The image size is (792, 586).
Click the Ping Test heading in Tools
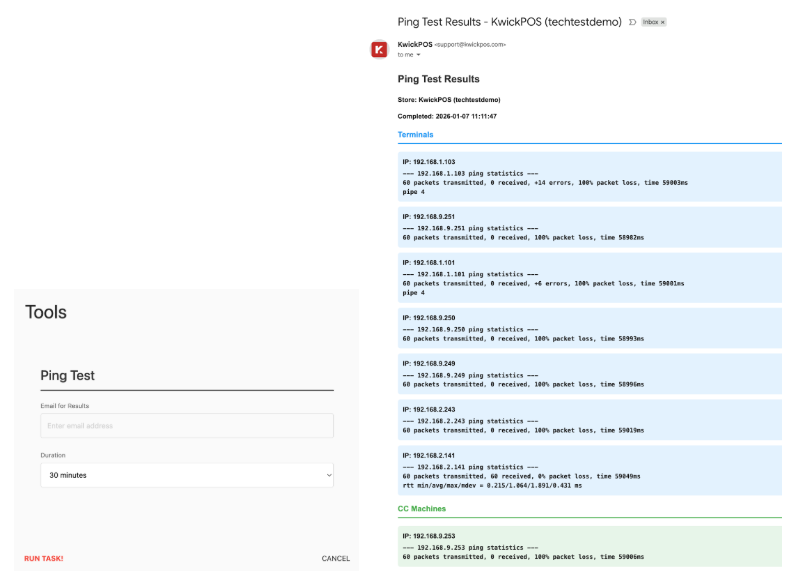click(x=67, y=375)
